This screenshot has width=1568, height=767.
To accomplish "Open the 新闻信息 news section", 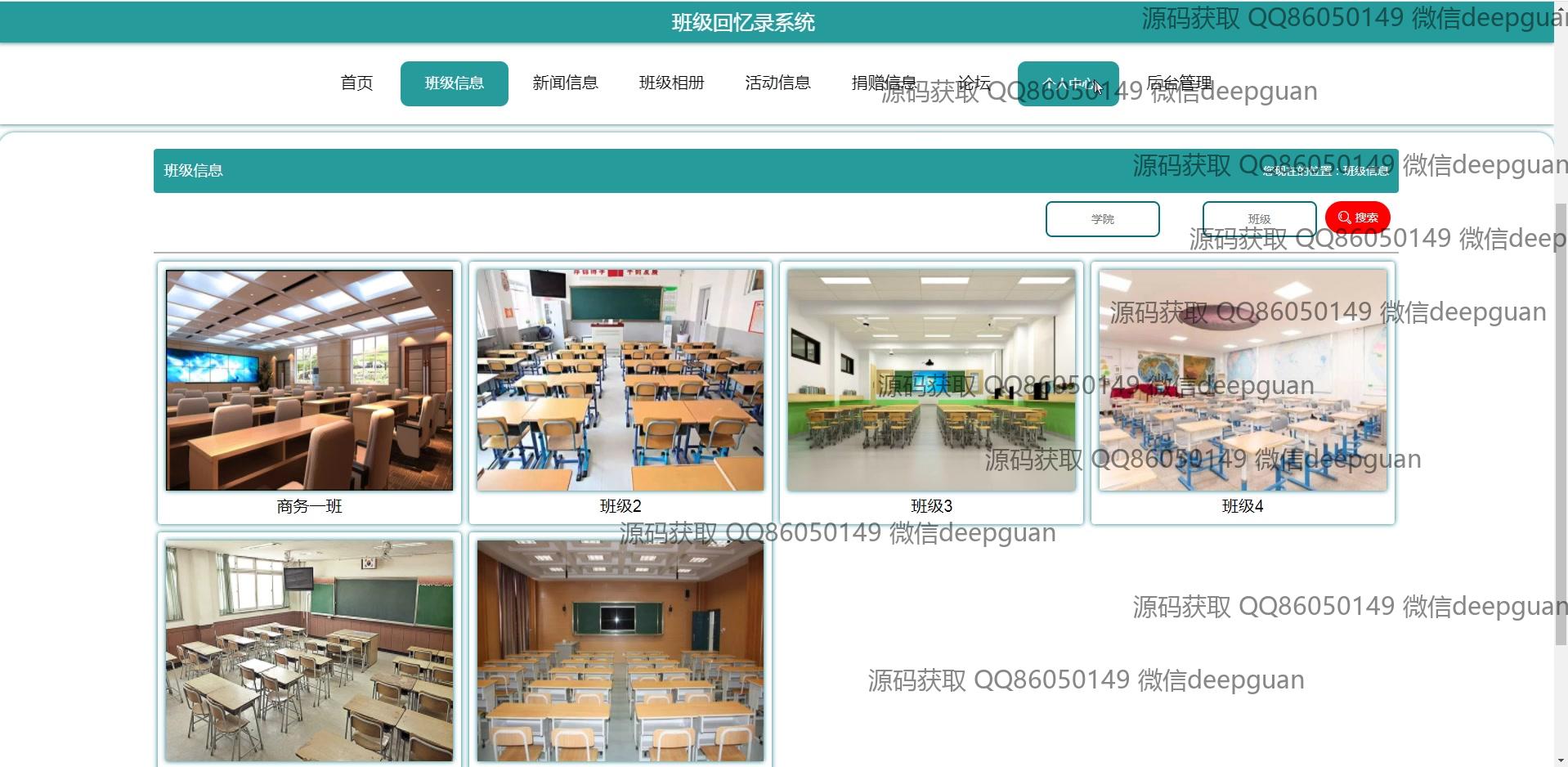I will 565,83.
